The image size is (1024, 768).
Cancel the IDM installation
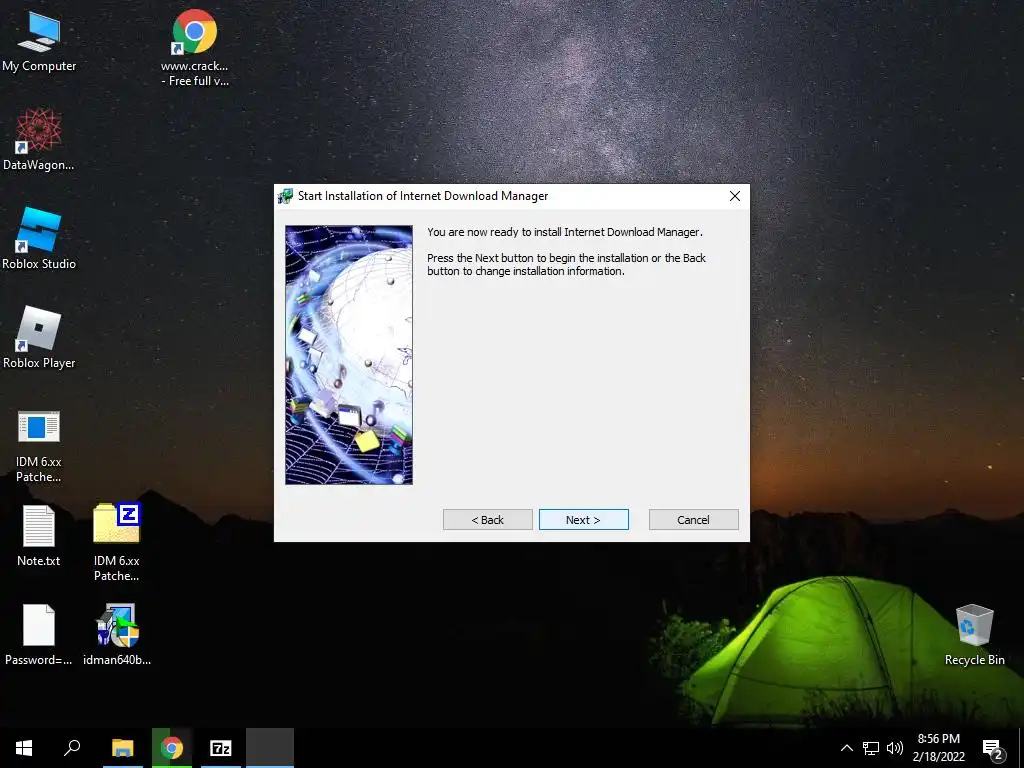point(693,520)
